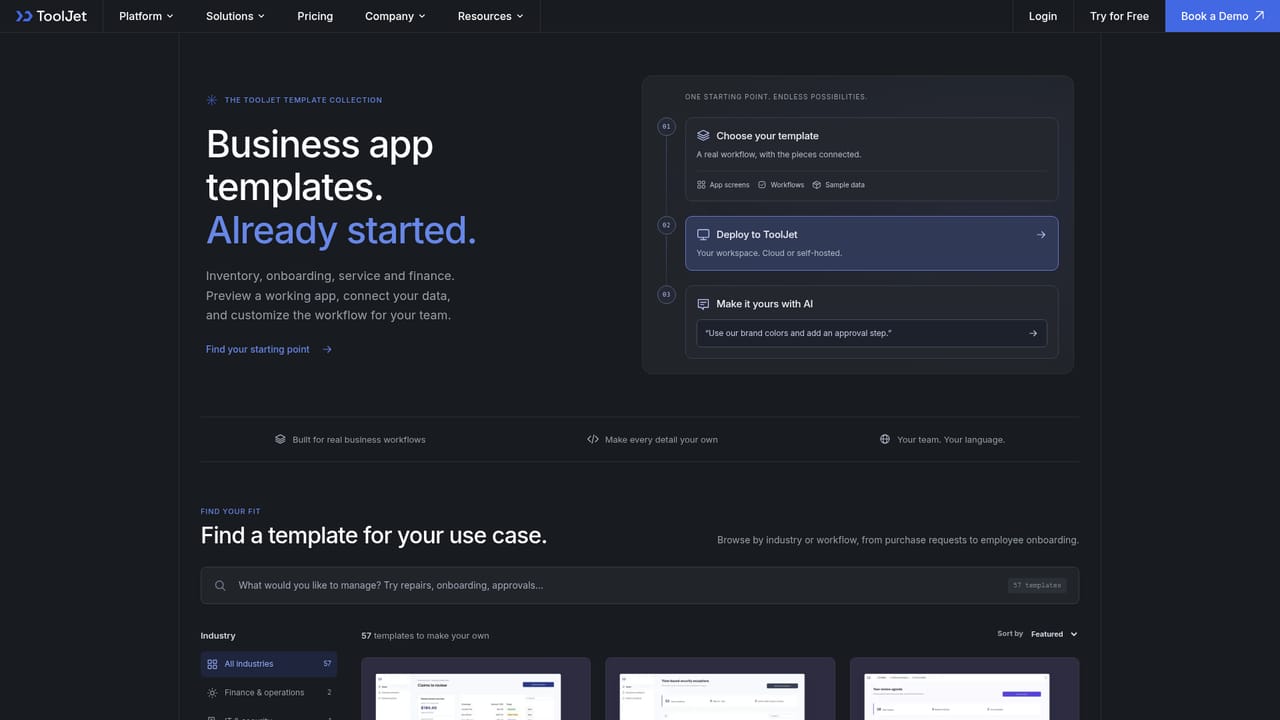Focus the template search field
The image size is (1280, 720).
(640, 586)
